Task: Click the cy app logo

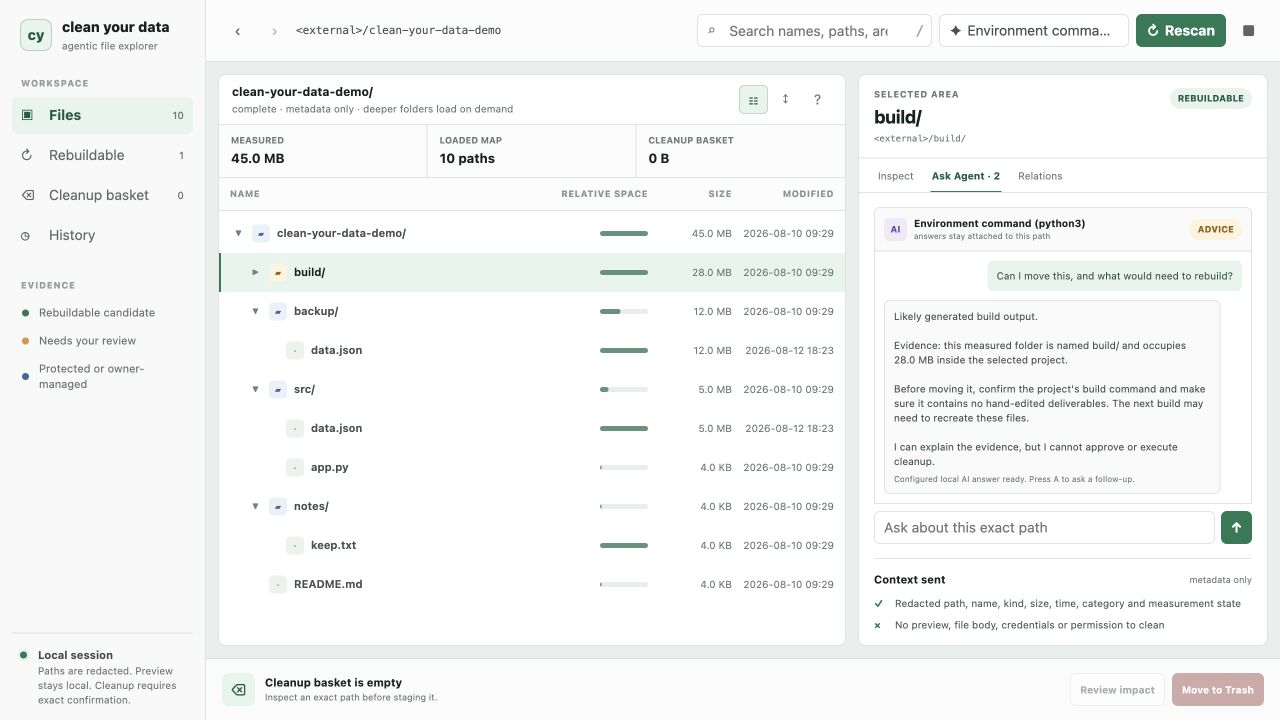Action: (36, 35)
